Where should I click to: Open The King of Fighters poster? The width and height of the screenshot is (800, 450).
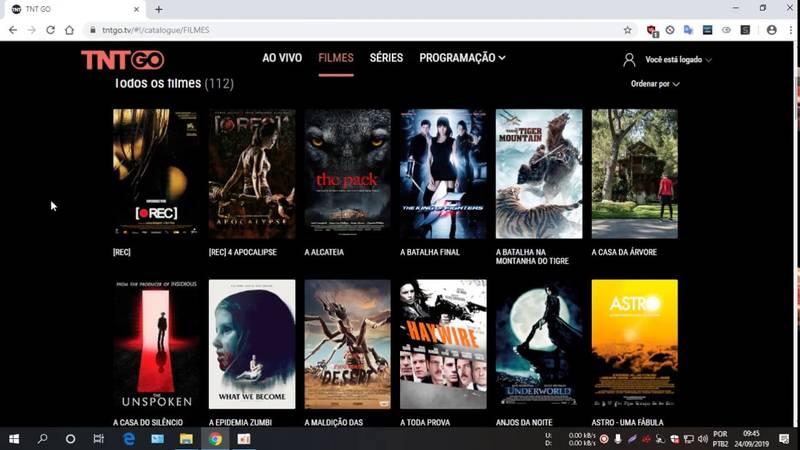click(x=443, y=173)
